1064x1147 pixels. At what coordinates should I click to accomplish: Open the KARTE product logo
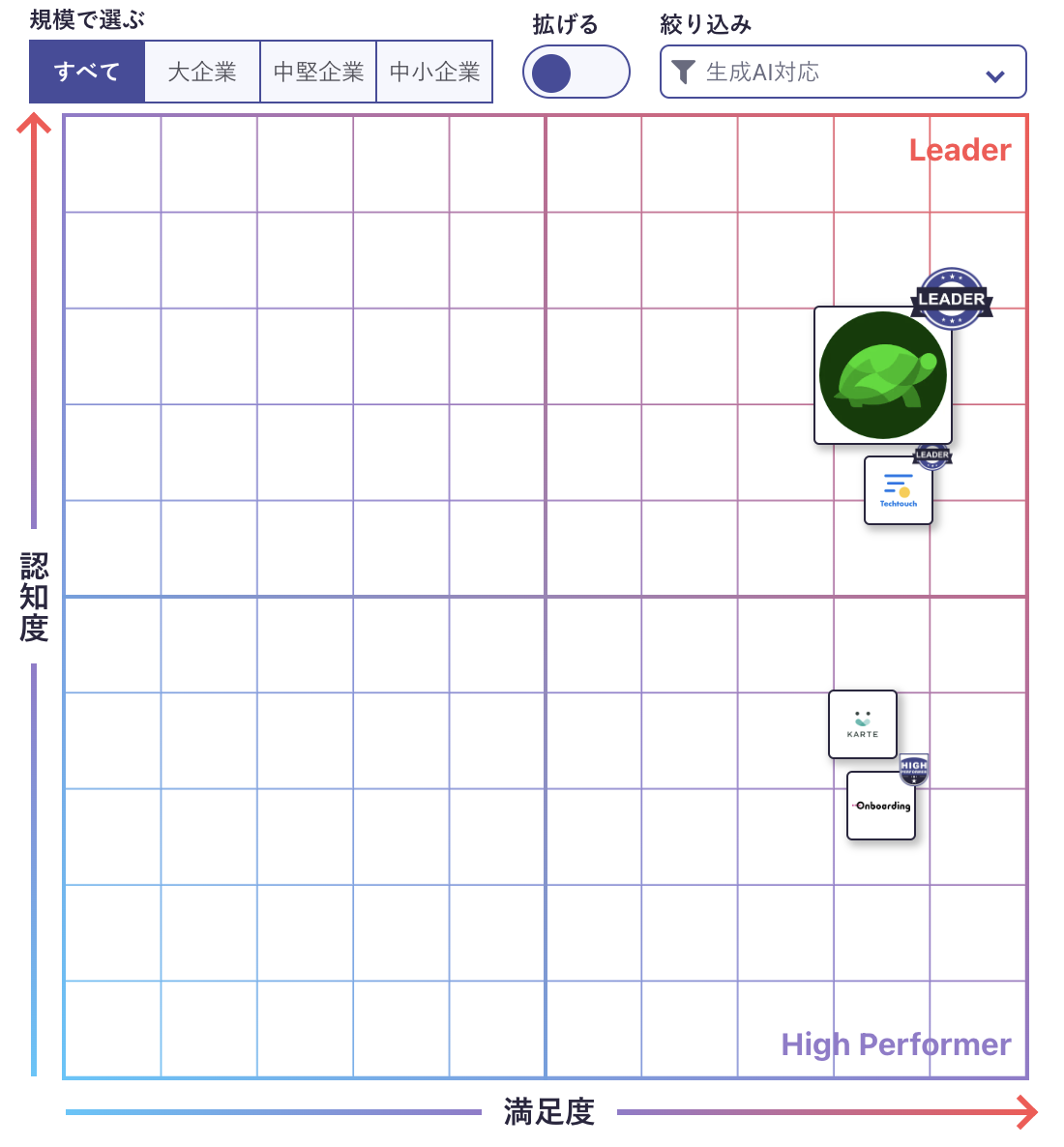click(862, 724)
